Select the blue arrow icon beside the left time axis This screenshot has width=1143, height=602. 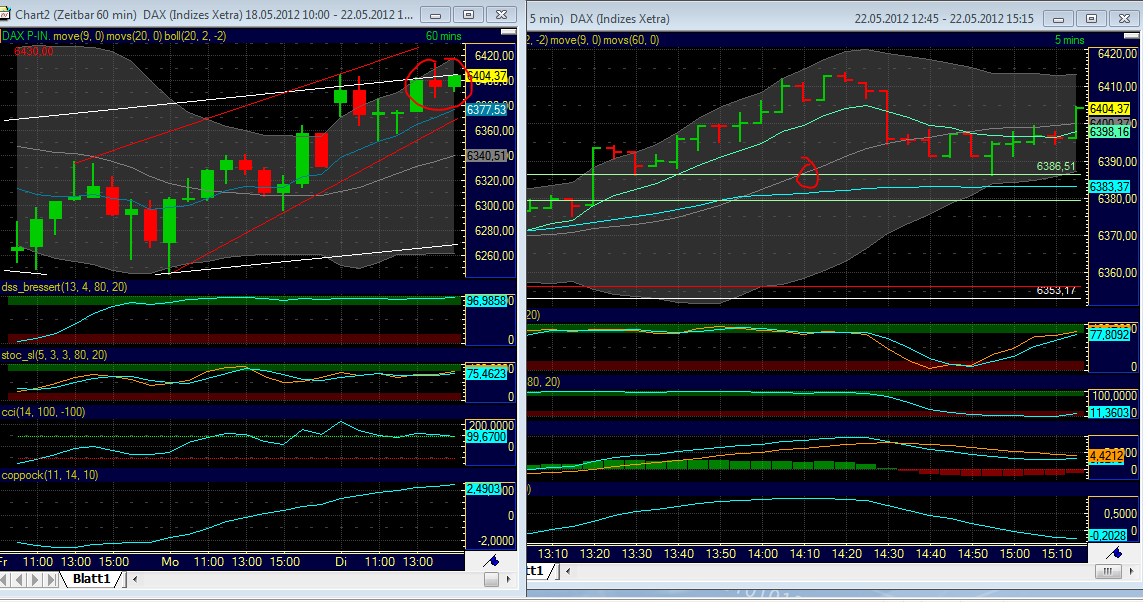pyautogui.click(x=492, y=562)
